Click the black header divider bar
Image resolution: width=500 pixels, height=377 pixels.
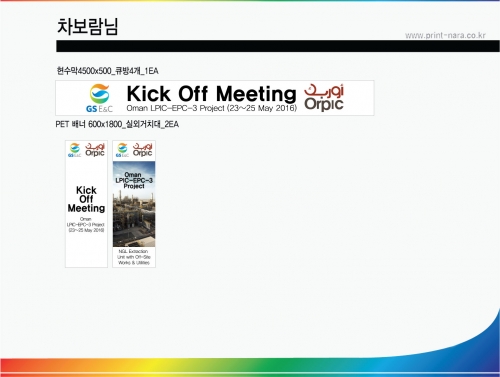click(x=278, y=46)
